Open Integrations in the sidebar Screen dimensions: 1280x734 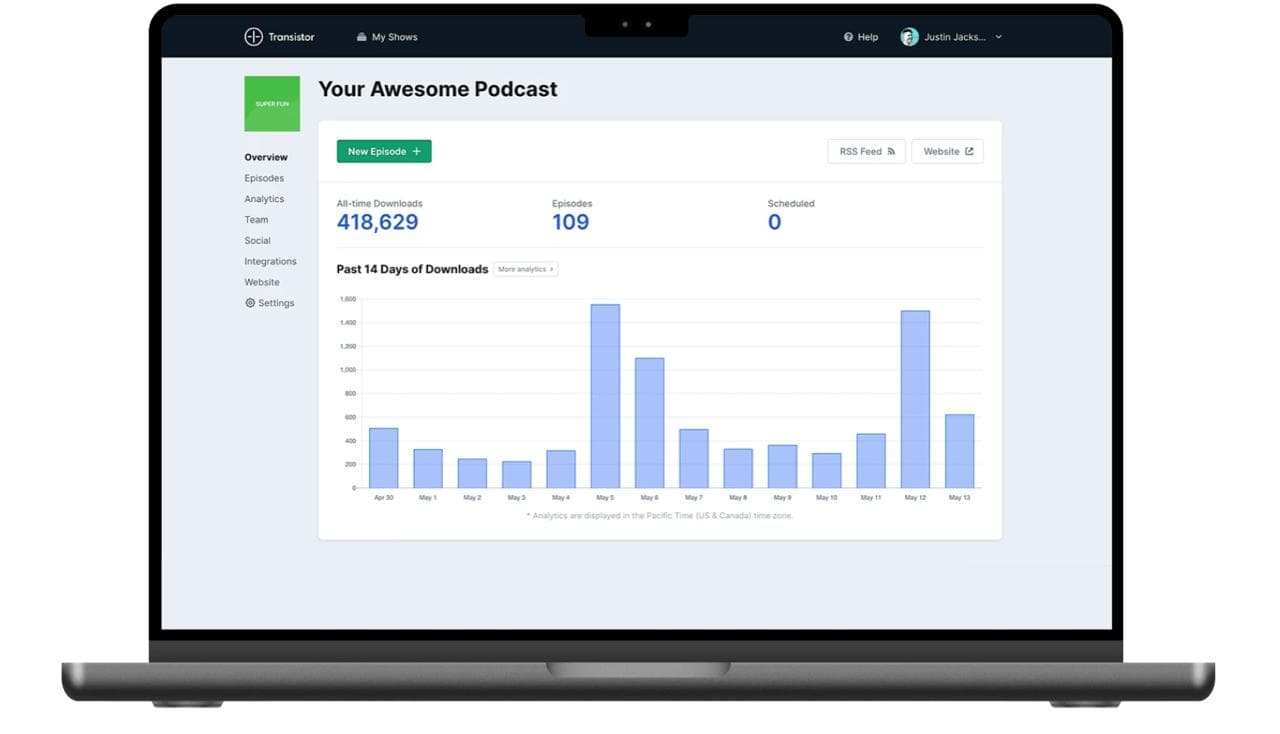270,262
